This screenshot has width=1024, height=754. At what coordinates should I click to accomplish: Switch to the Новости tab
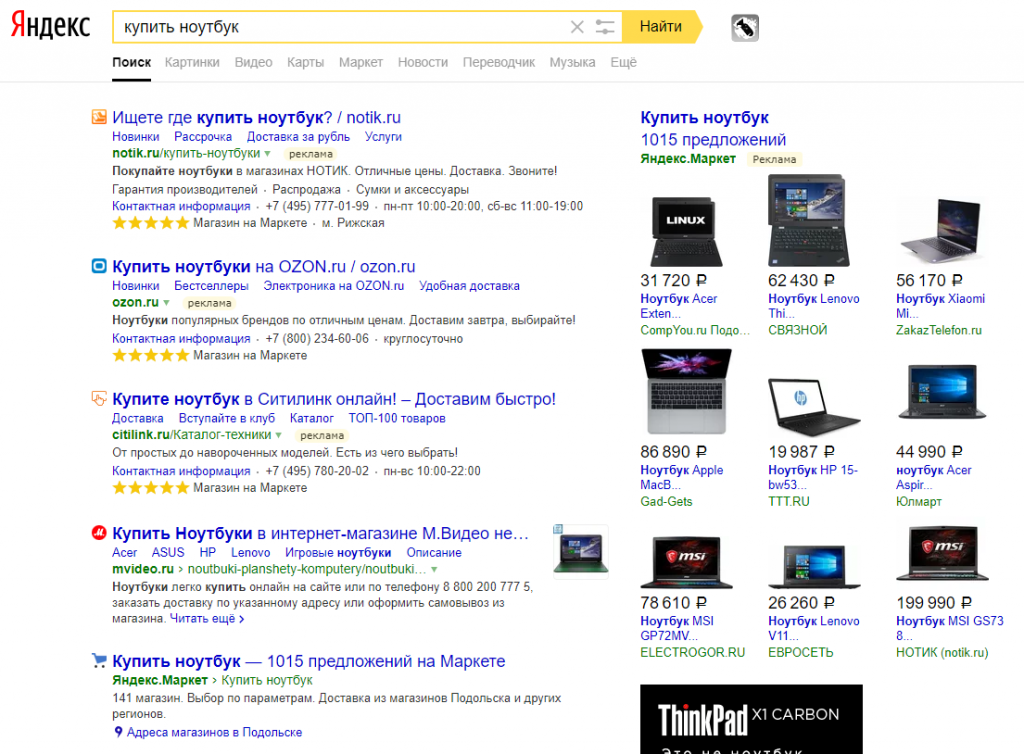(423, 62)
